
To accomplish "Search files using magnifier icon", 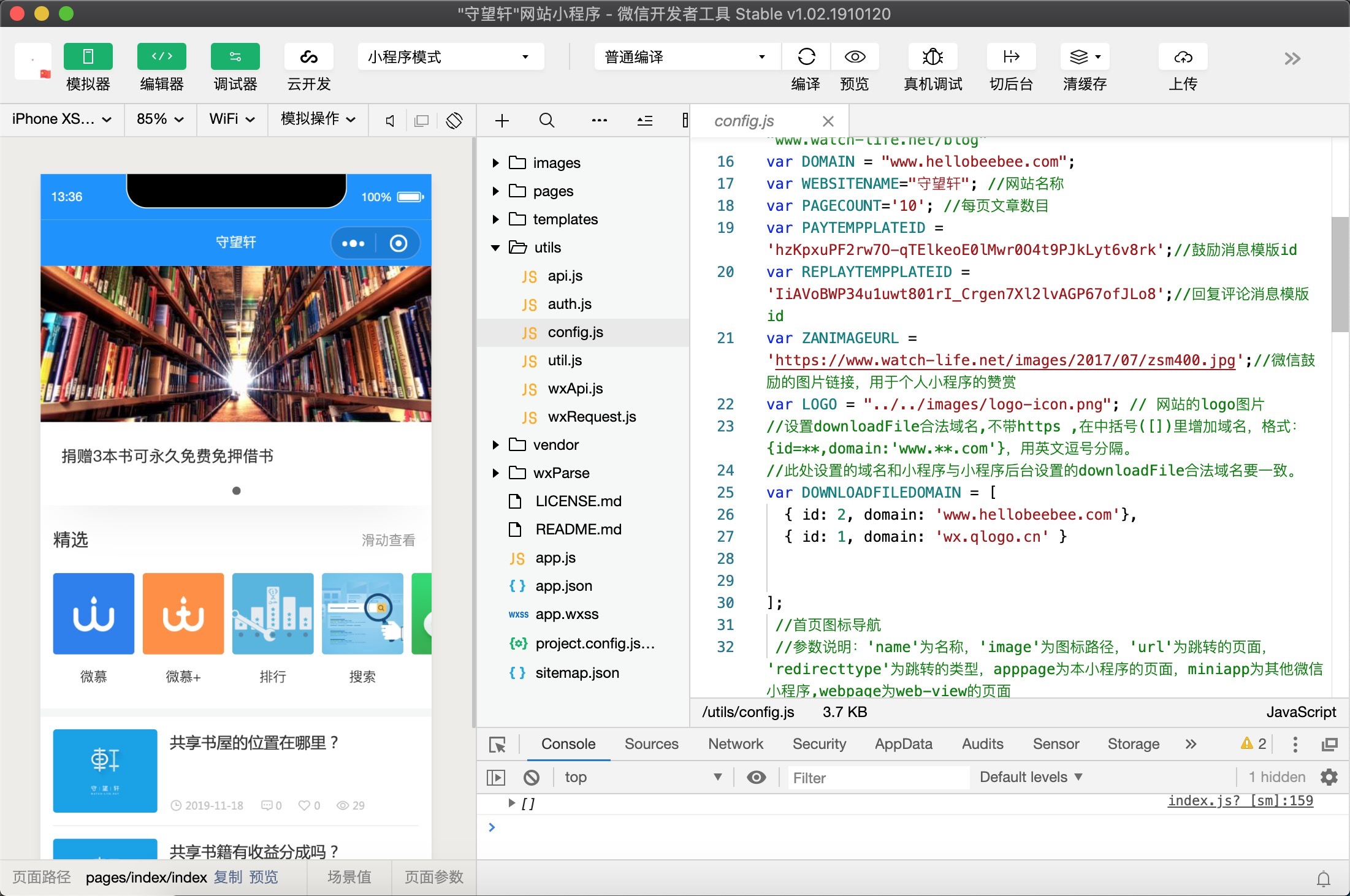I will (546, 121).
